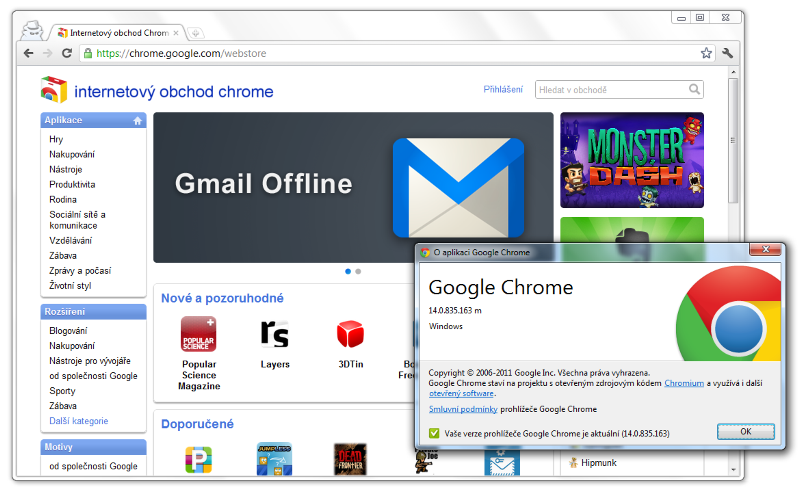Screen dimensions: 800x490
Task: Select the second carousel dot
Action: 358,272
